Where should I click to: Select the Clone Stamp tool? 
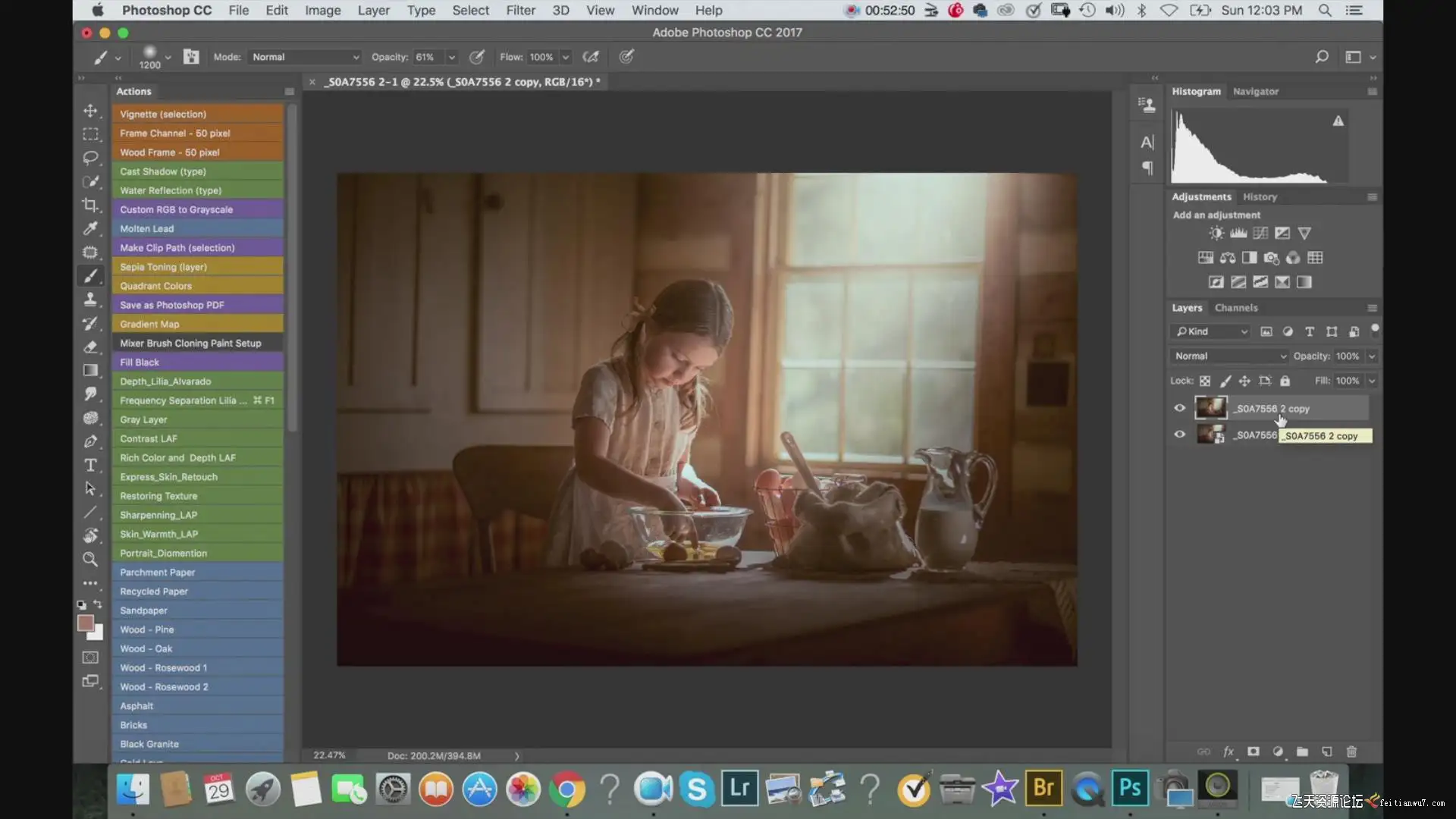coord(90,300)
